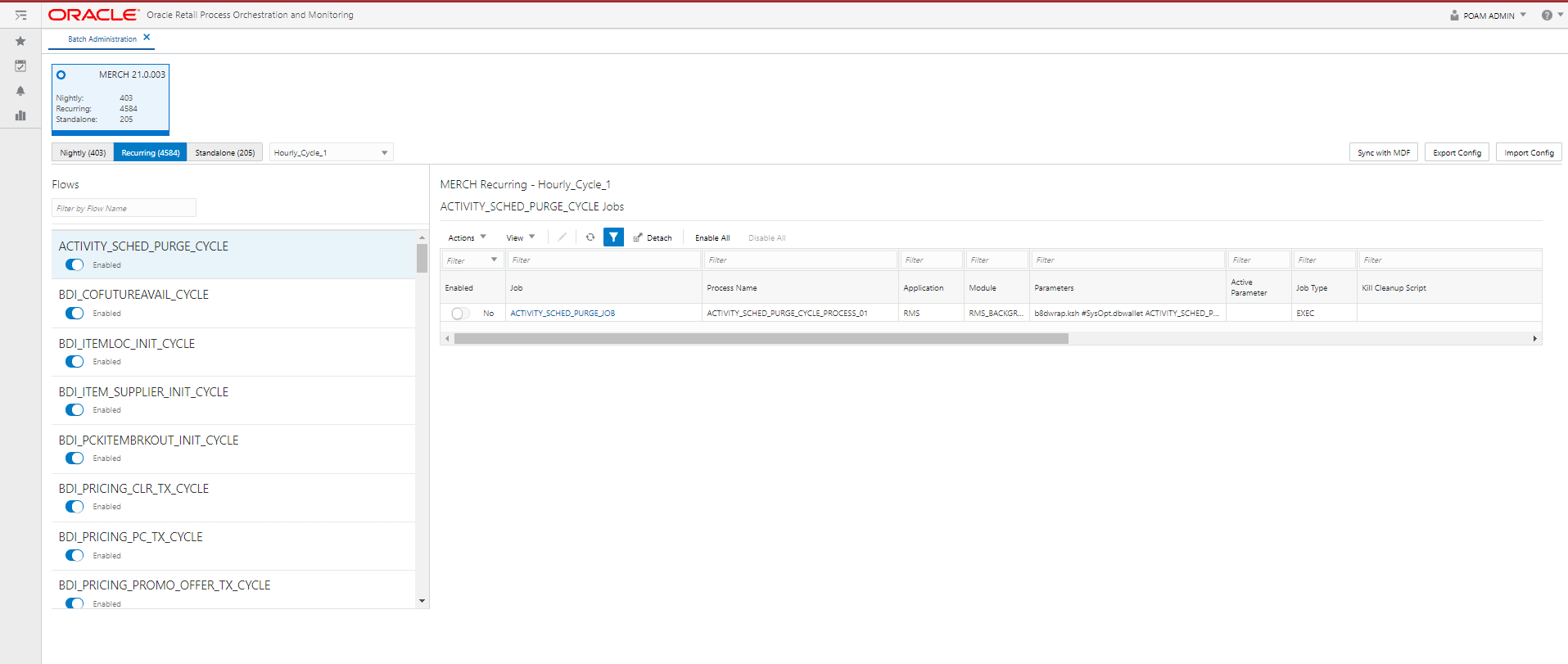1568x664 pixels.
Task: Open the Hourly_Cycle_1 dropdown
Action: pos(331,152)
